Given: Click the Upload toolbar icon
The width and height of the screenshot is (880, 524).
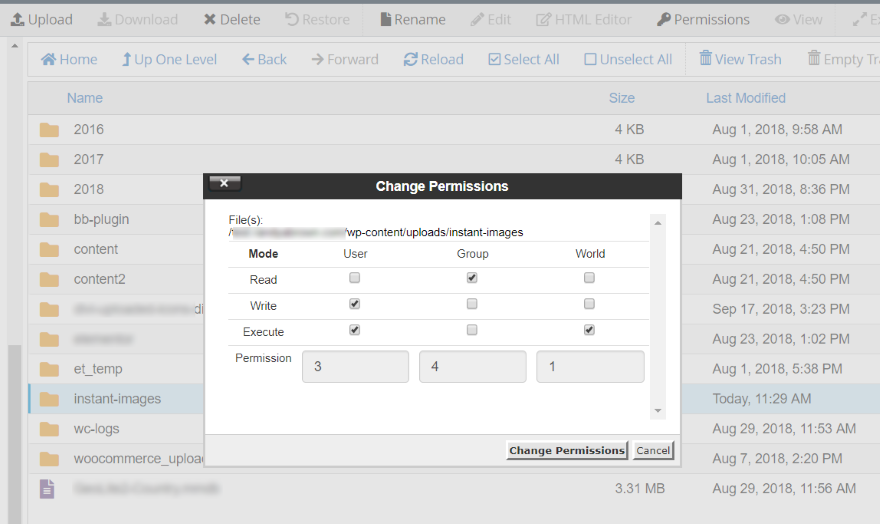Looking at the screenshot, I should 17,20.
